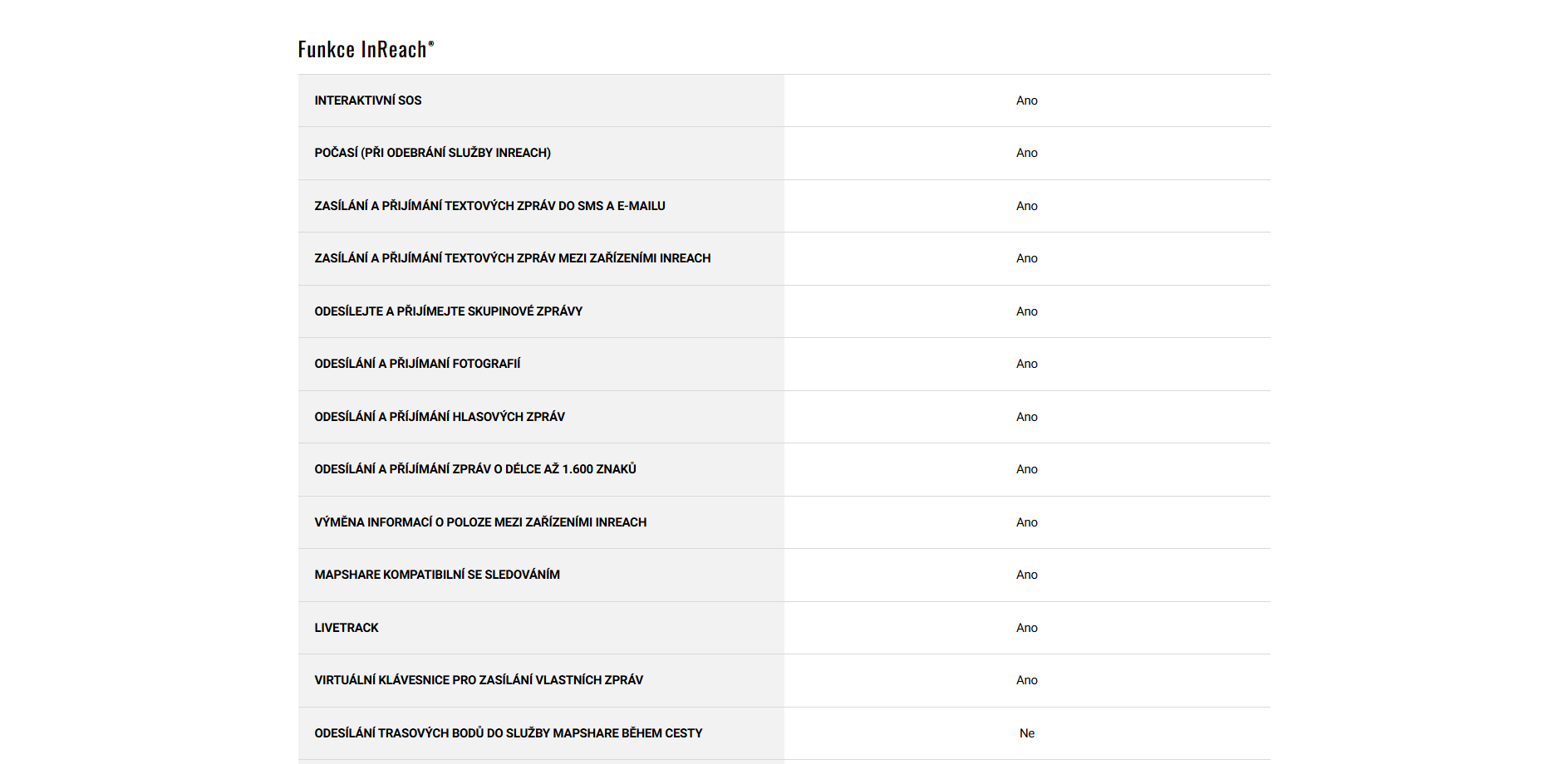Select the 1.600 ZNAKŮ message length label
The image size is (1568, 764).
pos(475,469)
